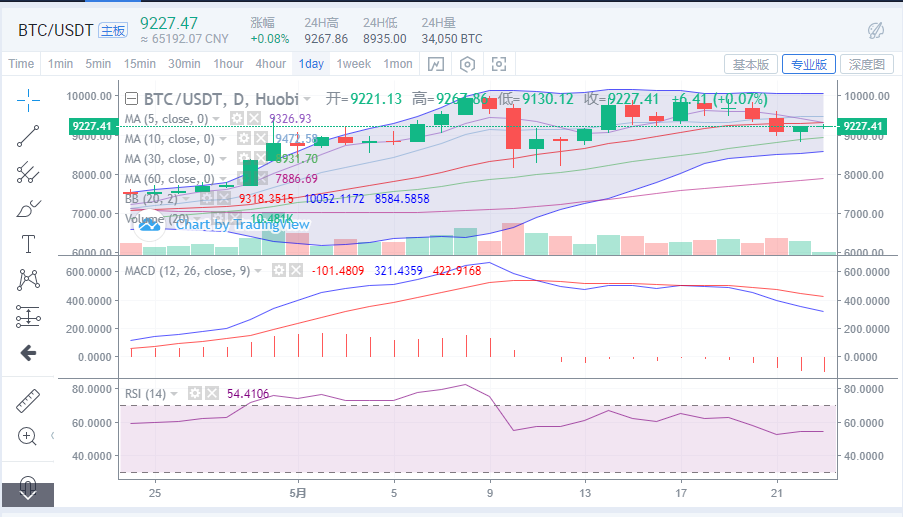Open settings gear for BB indicator
The image size is (903, 517).
coord(207,199)
